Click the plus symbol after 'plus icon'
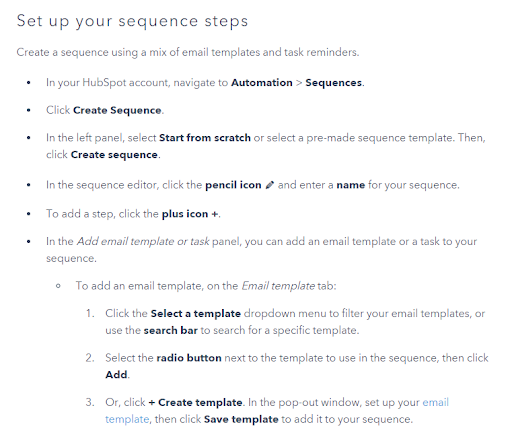 [215, 214]
